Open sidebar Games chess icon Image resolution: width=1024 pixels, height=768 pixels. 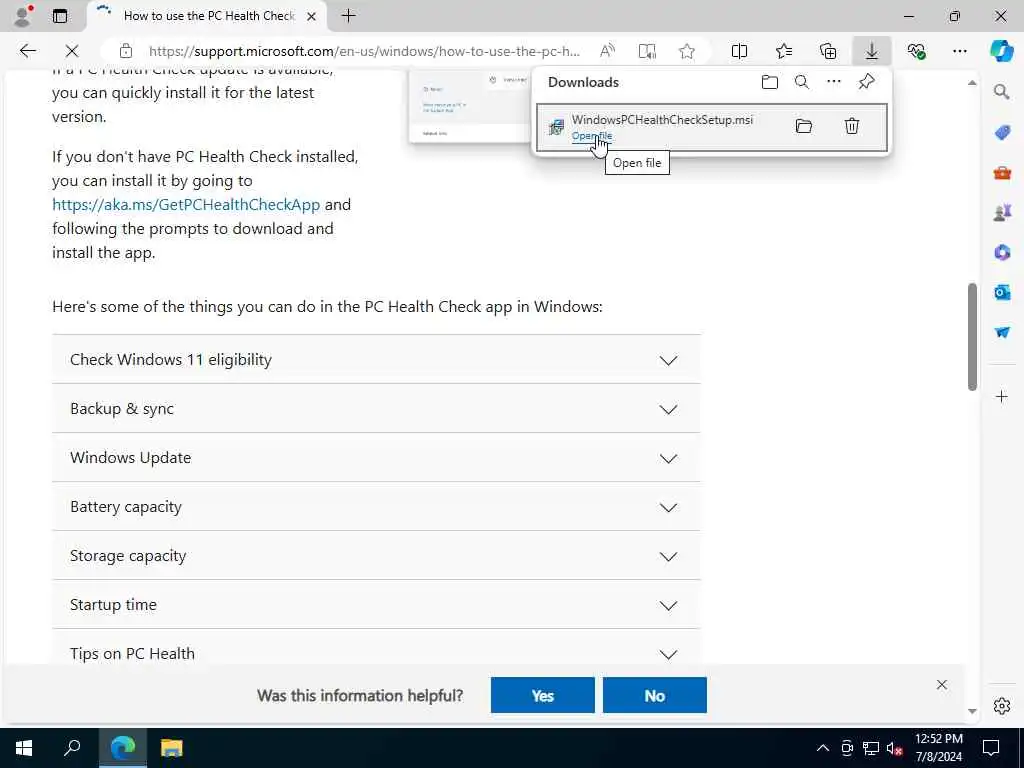[x=1002, y=213]
